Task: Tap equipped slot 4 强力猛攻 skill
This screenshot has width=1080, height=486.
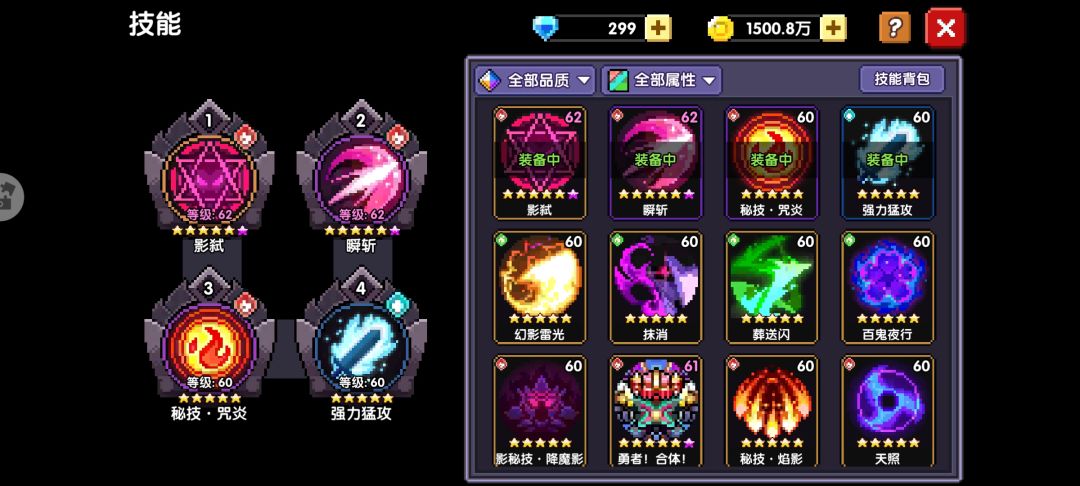Action: [x=361, y=344]
